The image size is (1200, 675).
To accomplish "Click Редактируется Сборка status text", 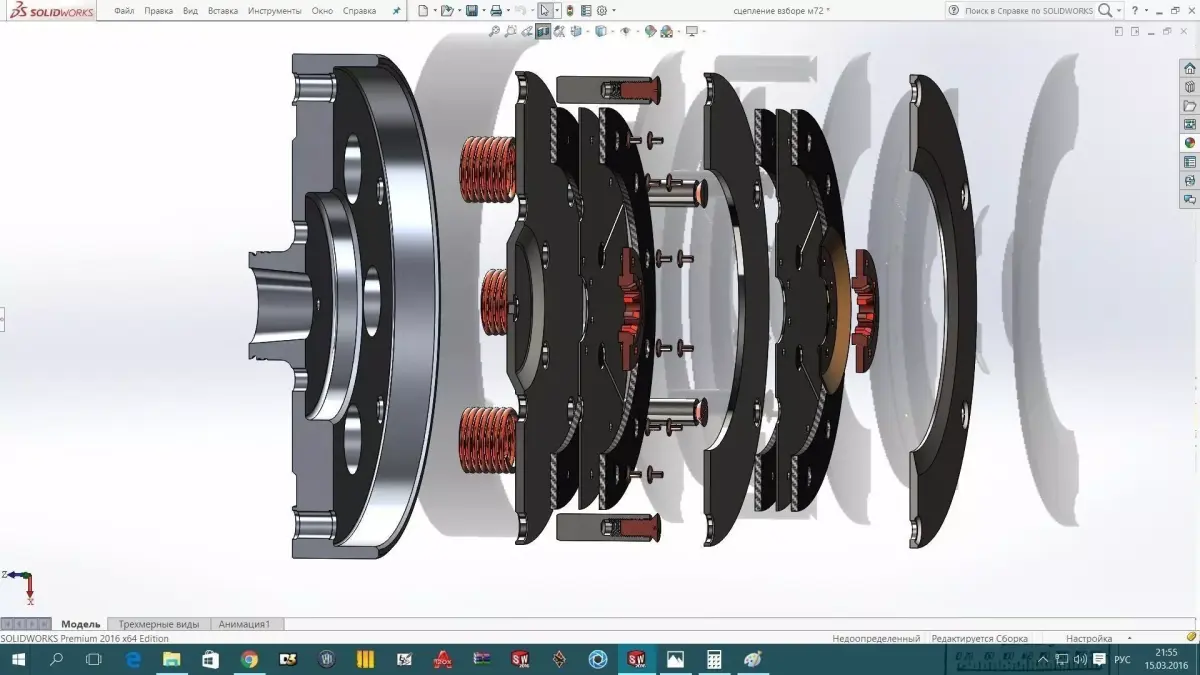I will click(979, 638).
